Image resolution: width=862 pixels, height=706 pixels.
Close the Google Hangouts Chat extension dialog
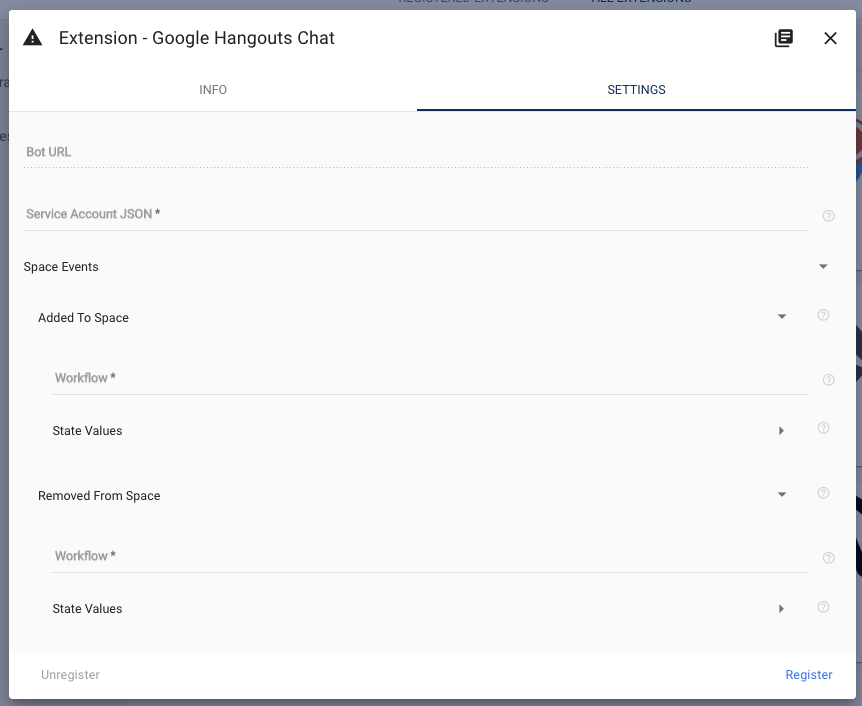tap(830, 38)
